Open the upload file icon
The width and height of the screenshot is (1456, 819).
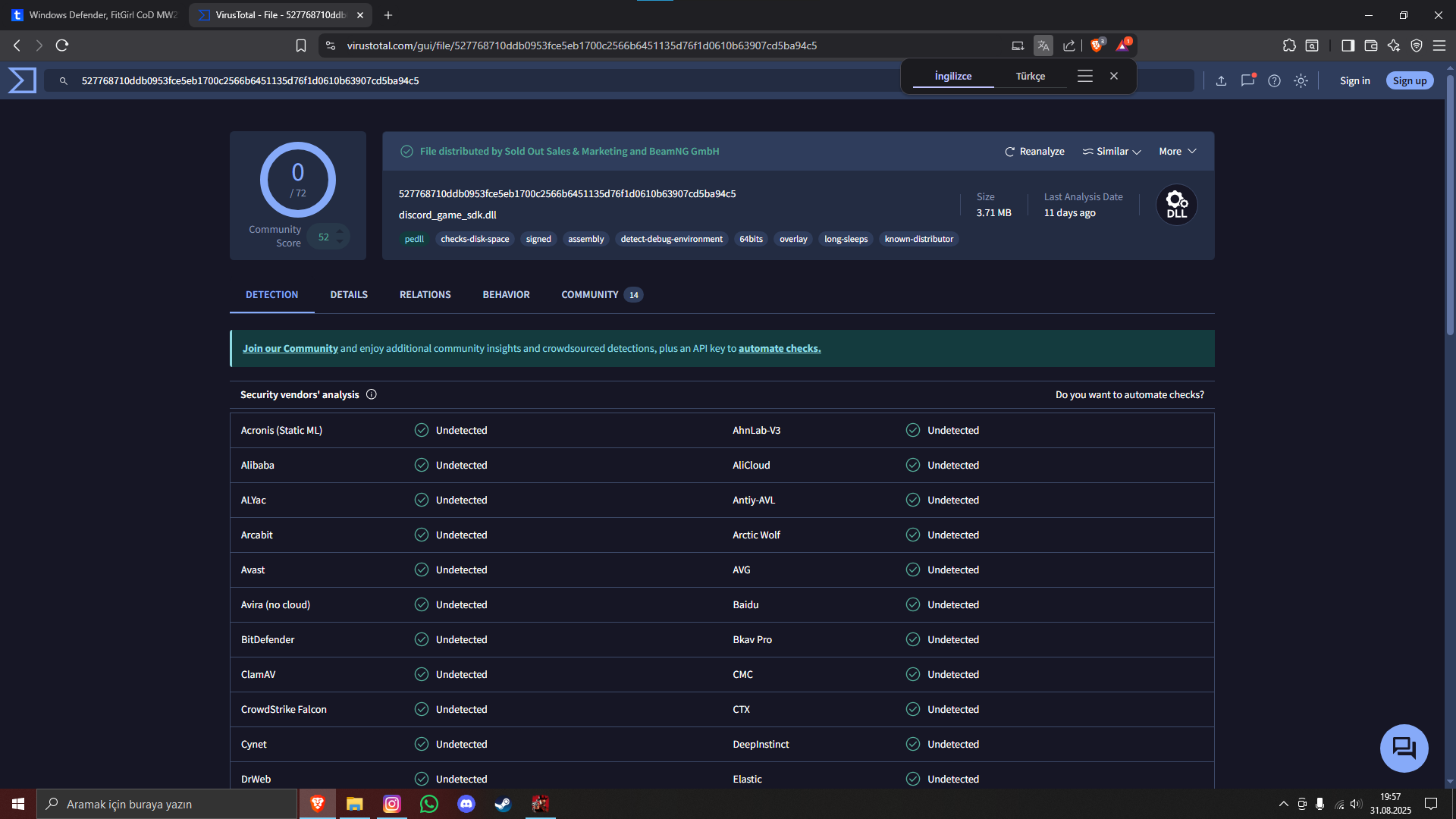point(1221,80)
